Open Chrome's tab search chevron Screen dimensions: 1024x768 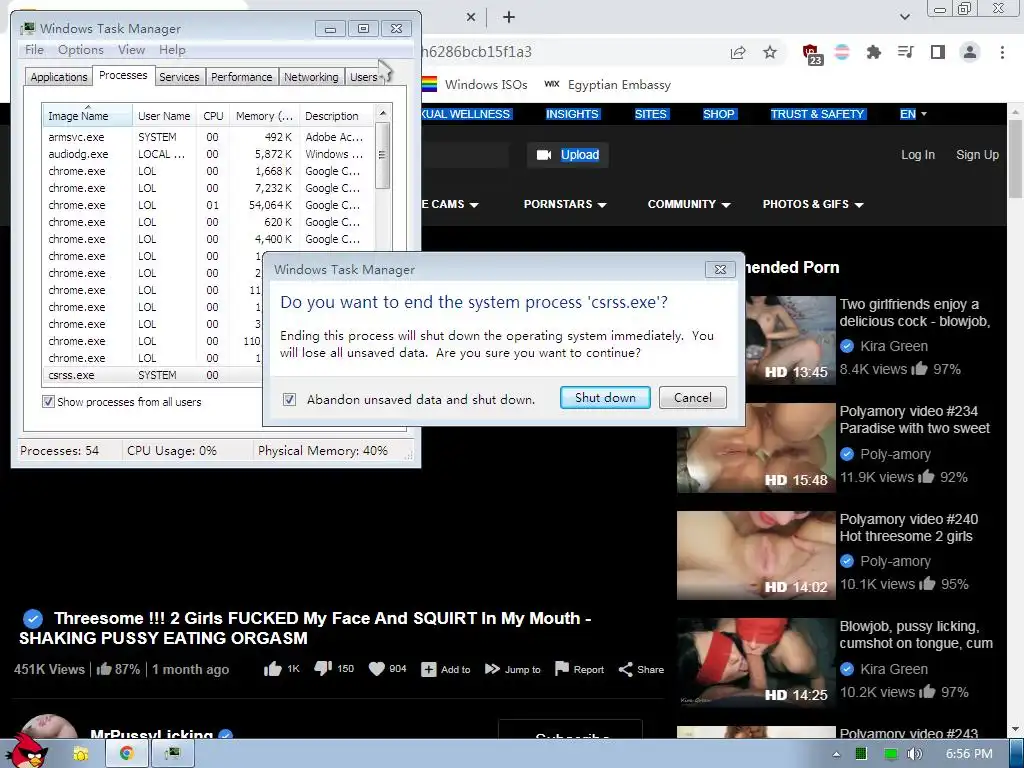905,17
